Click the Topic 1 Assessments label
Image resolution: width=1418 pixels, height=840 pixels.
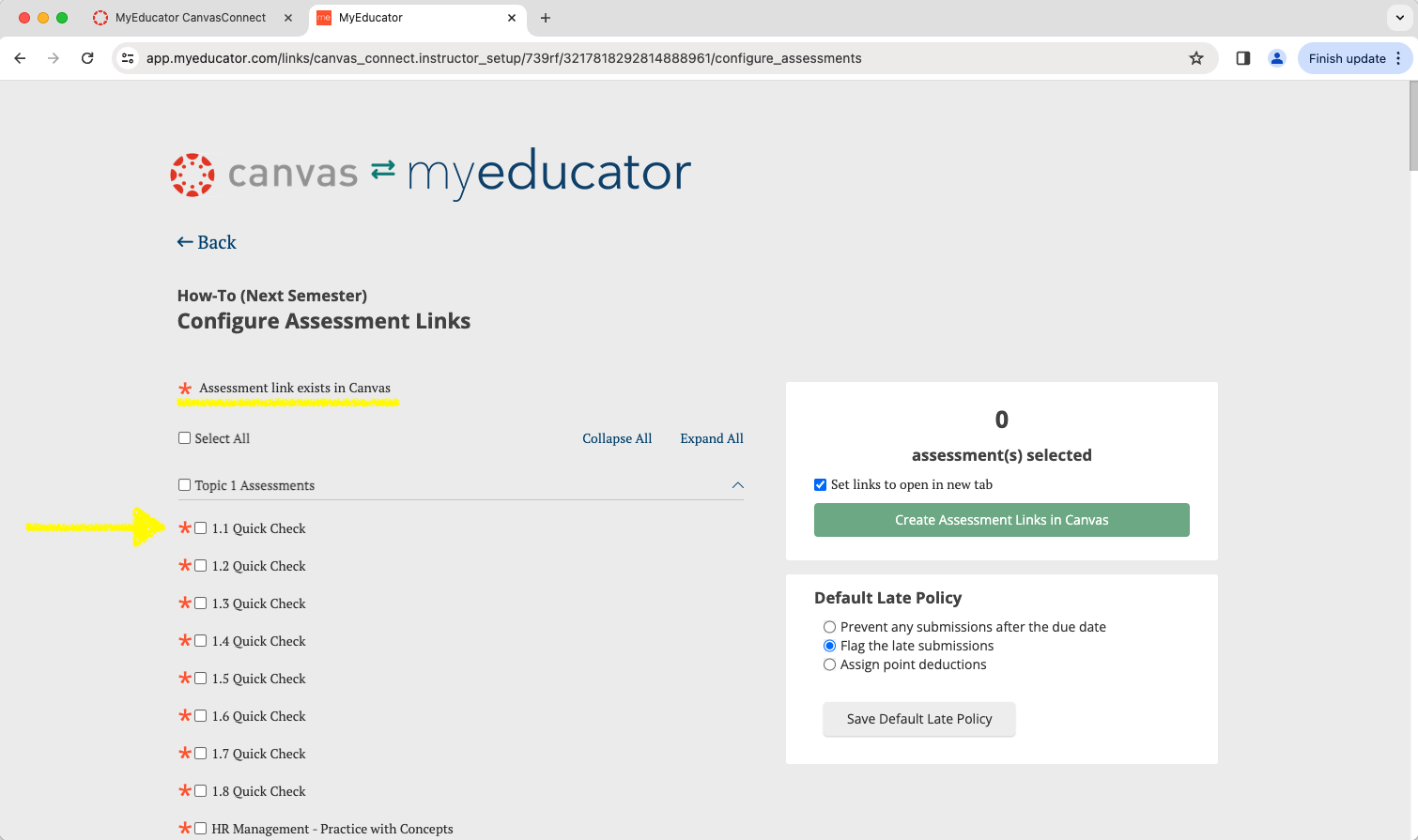(x=254, y=485)
